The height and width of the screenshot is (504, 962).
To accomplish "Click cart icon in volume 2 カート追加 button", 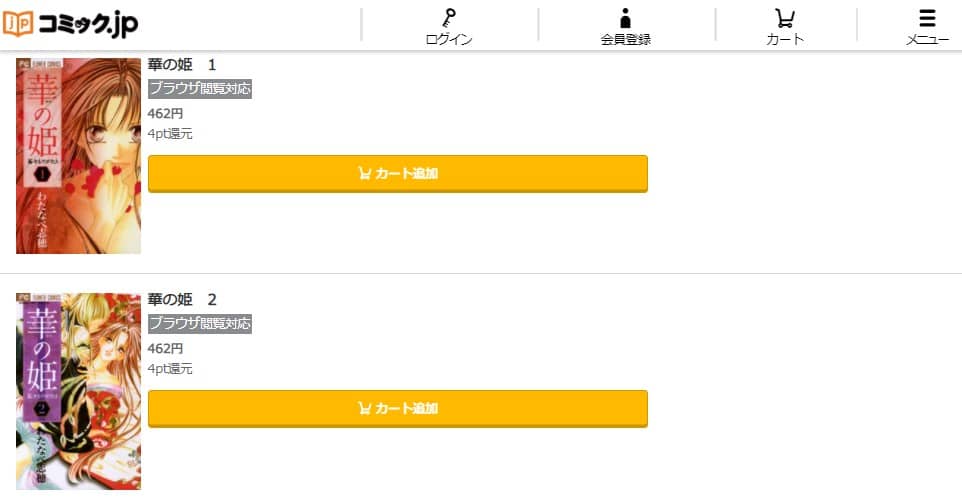I will click(x=364, y=408).
